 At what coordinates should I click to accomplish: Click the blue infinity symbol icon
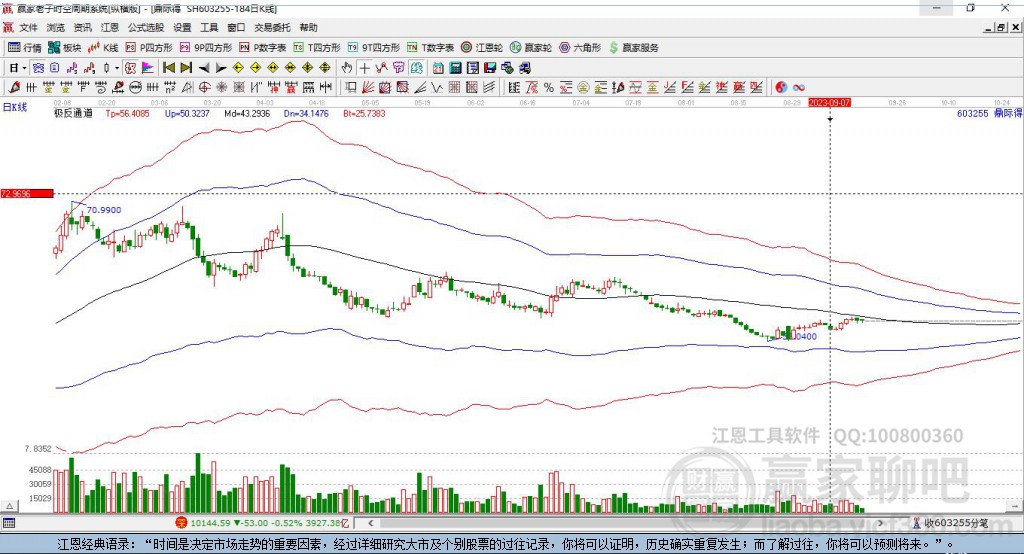[x=798, y=87]
